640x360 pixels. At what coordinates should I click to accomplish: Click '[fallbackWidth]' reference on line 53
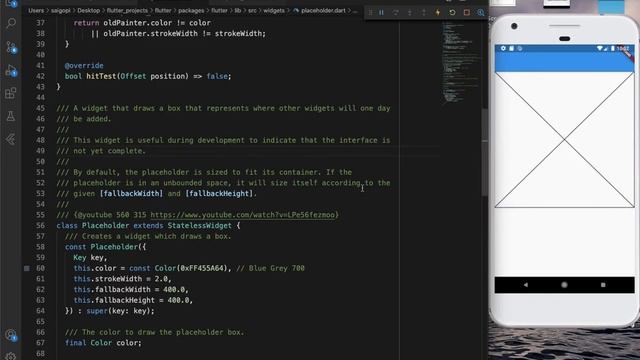pyautogui.click(x=131, y=193)
